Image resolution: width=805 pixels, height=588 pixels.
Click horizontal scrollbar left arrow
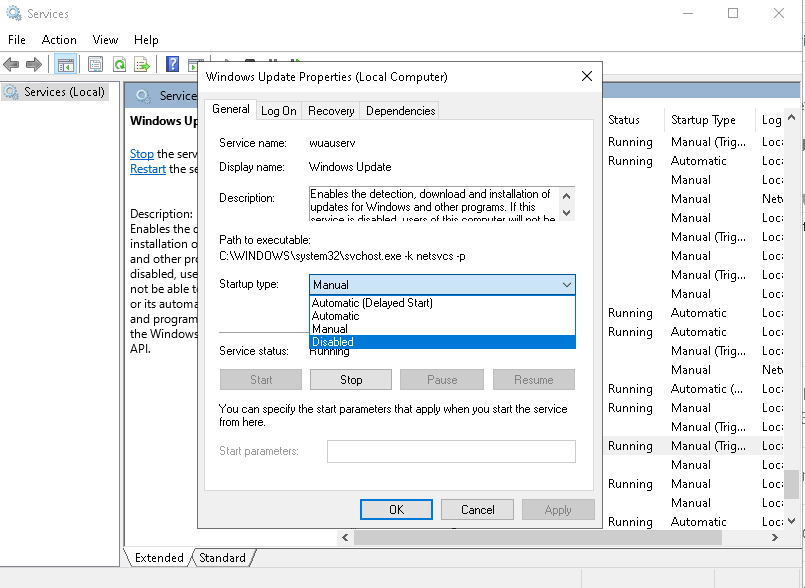345,538
